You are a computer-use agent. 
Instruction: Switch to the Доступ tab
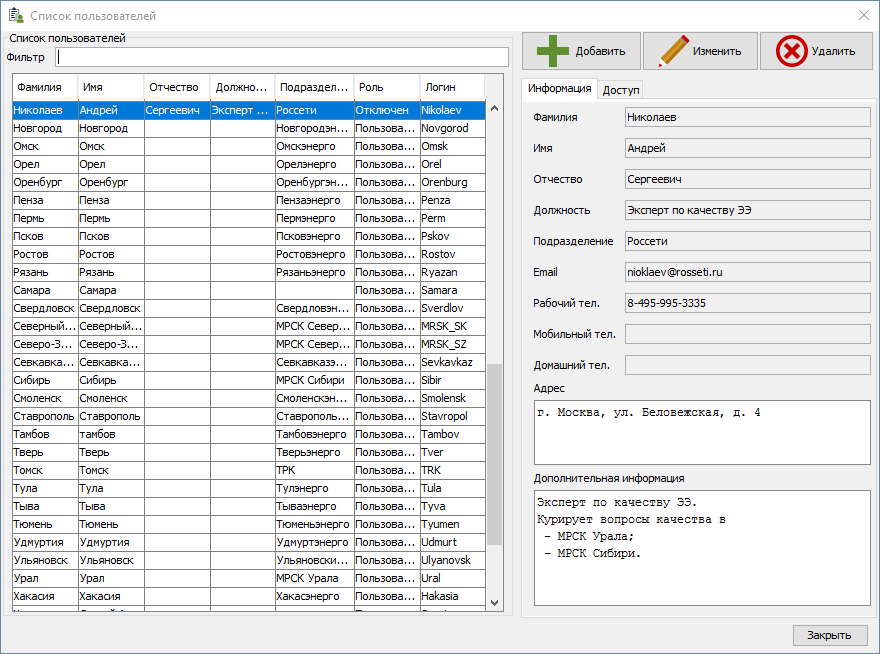pyautogui.click(x=621, y=90)
